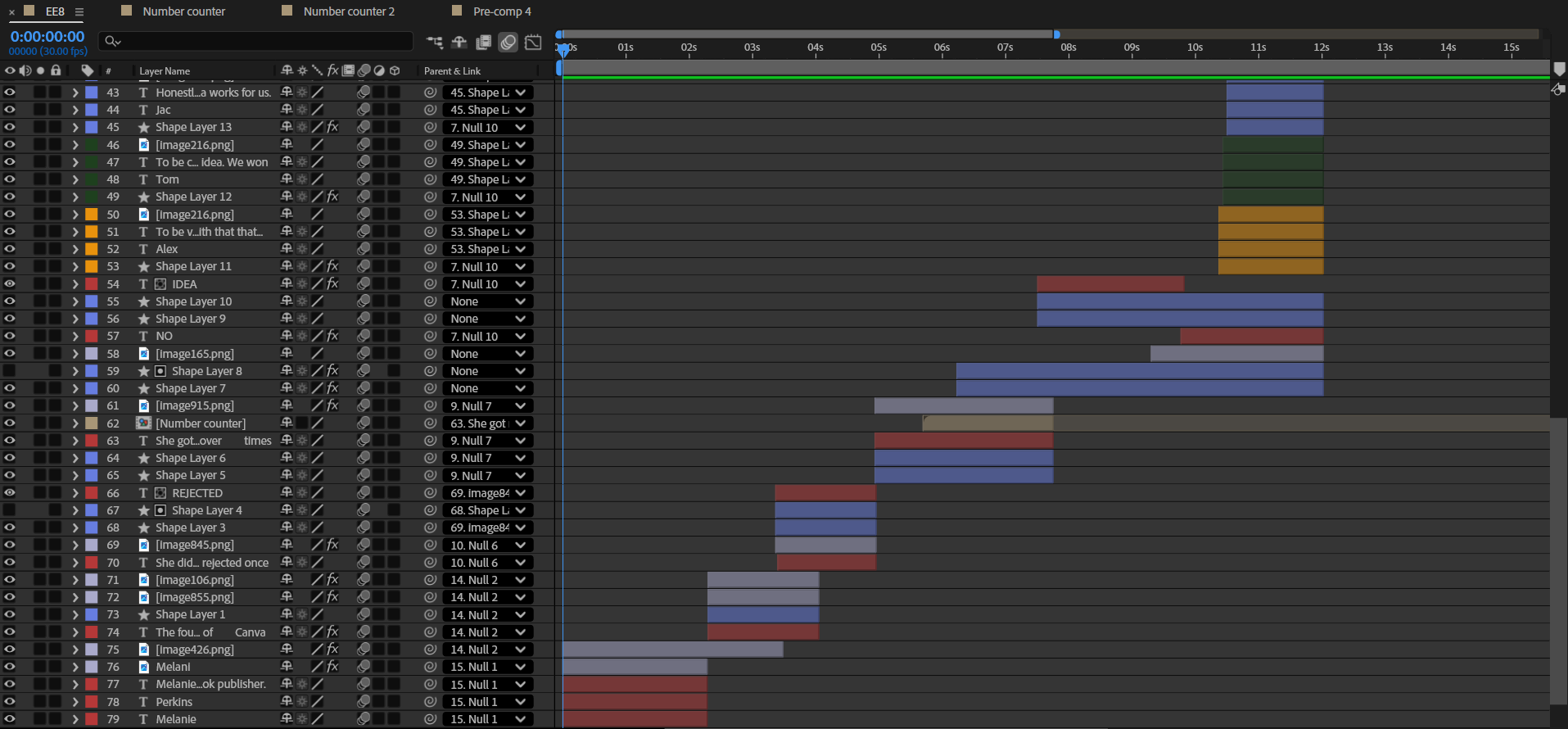Show the hidden Shape Layer 8
Image resolution: width=1568 pixels, height=729 pixels.
pos(10,371)
